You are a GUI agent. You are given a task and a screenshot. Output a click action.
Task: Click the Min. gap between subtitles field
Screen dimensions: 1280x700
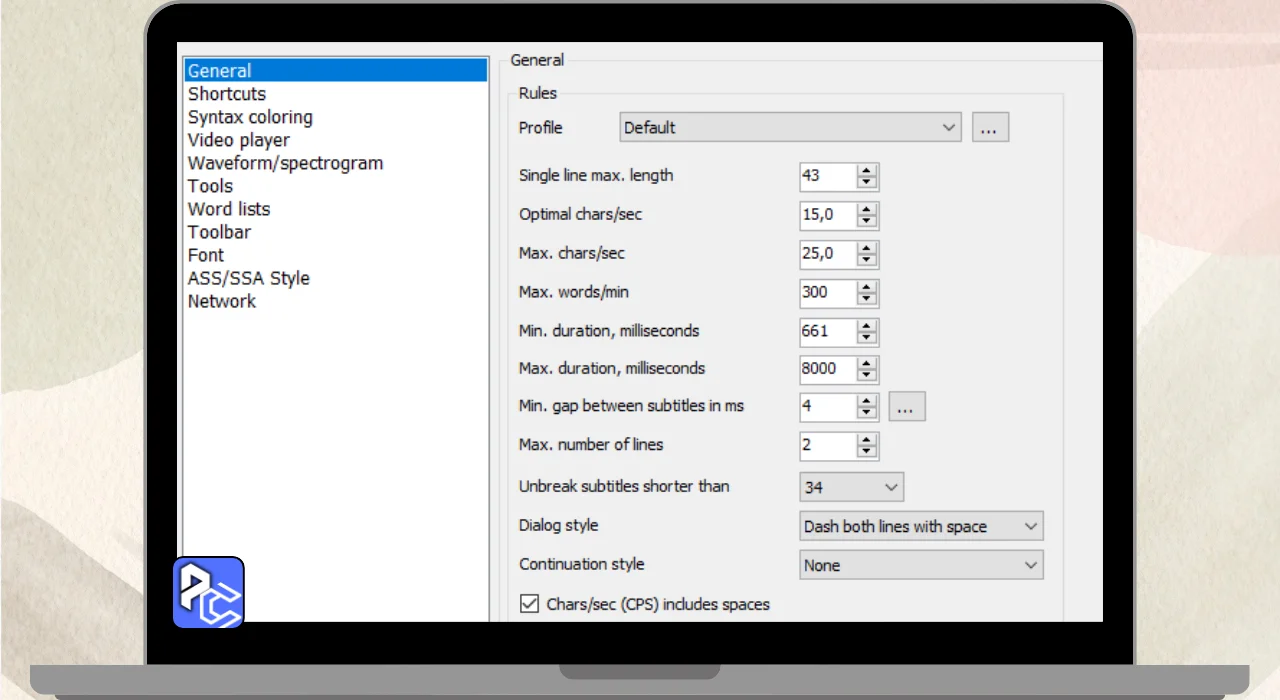(828, 407)
